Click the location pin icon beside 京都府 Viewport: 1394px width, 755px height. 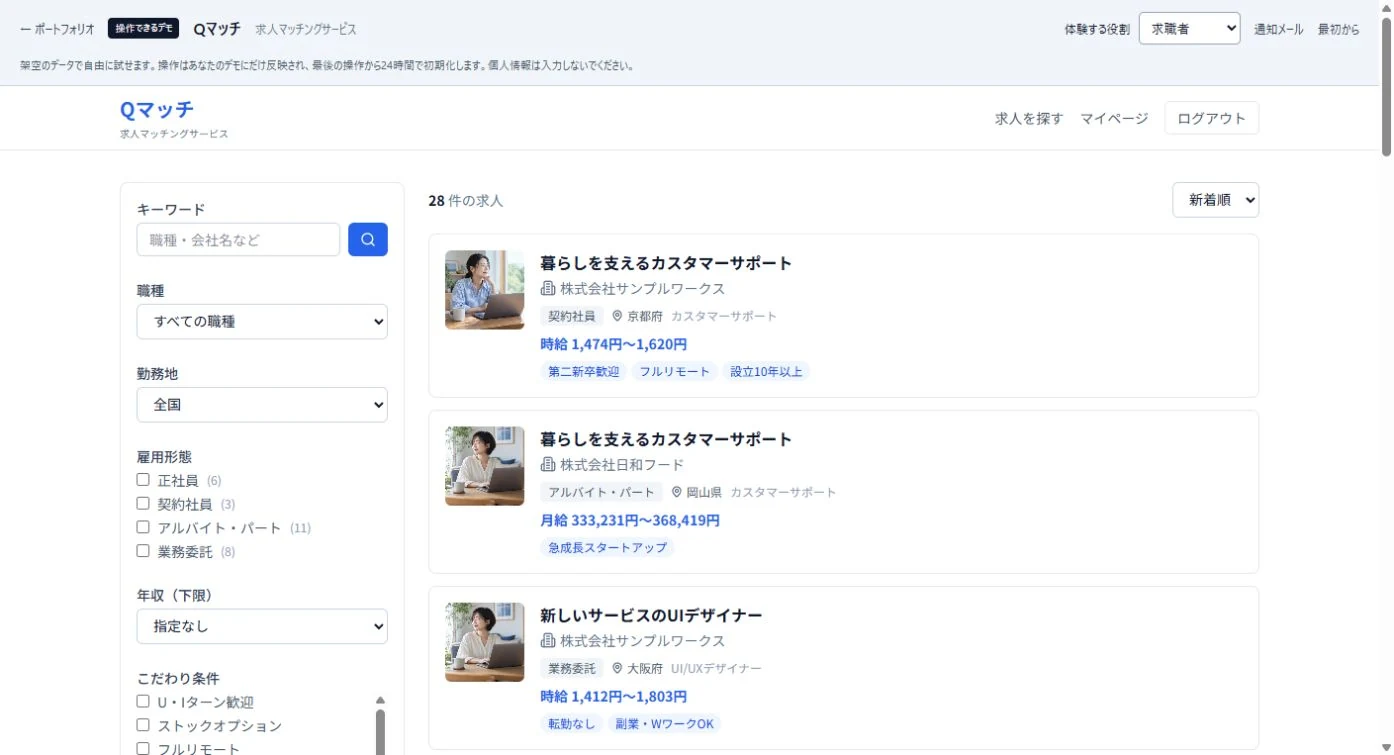coord(617,316)
